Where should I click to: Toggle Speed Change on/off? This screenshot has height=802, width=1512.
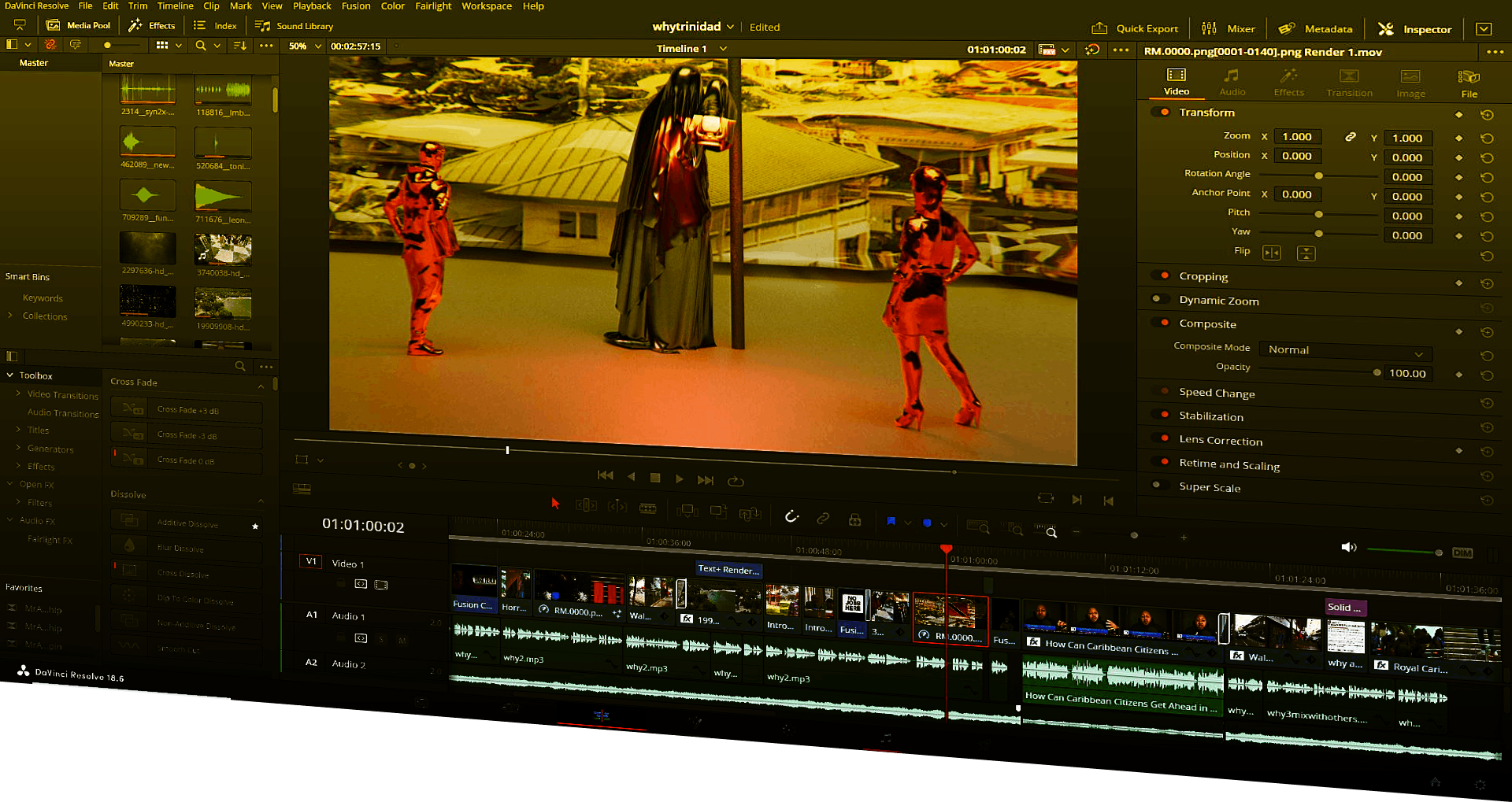point(1163,391)
